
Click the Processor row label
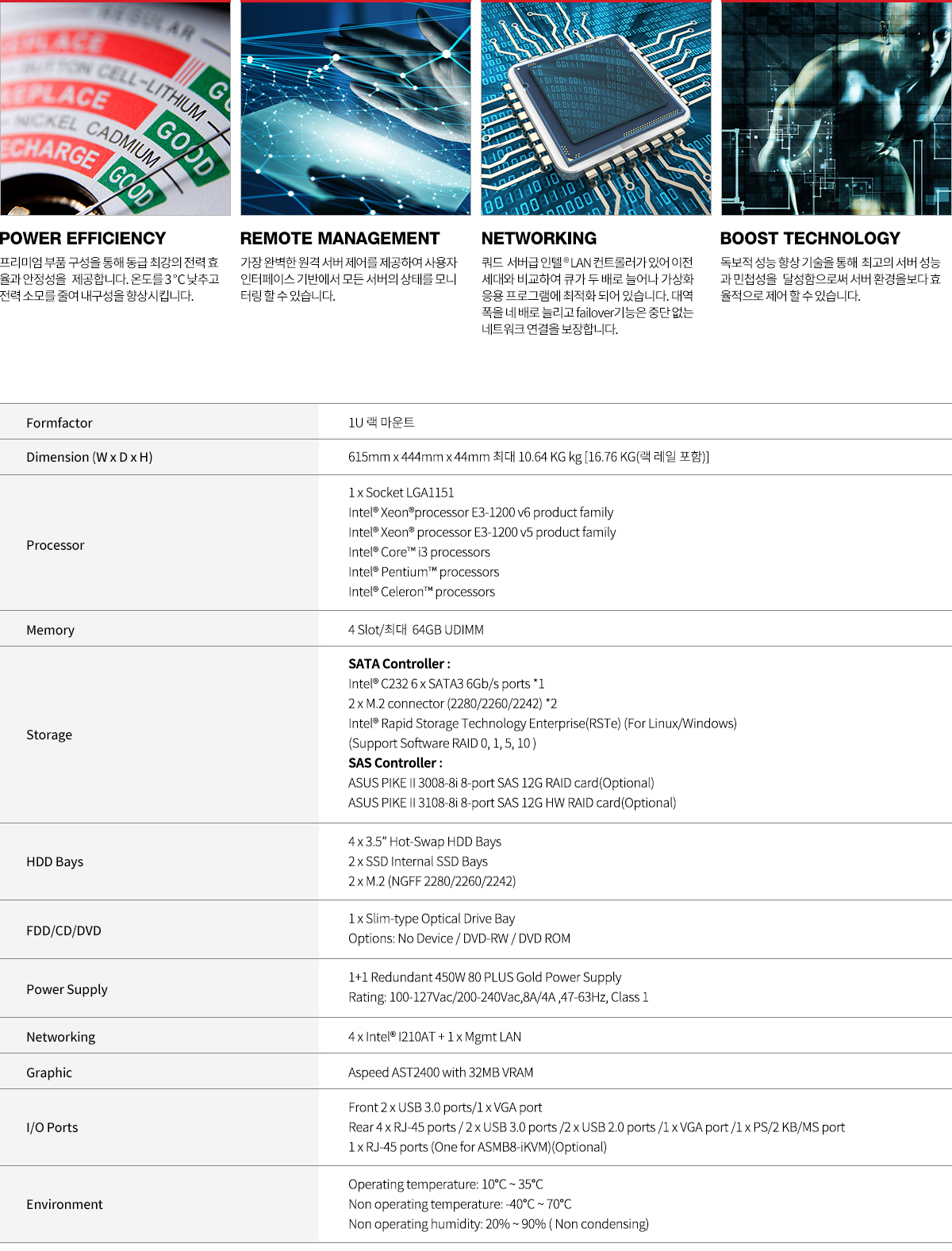coord(56,545)
